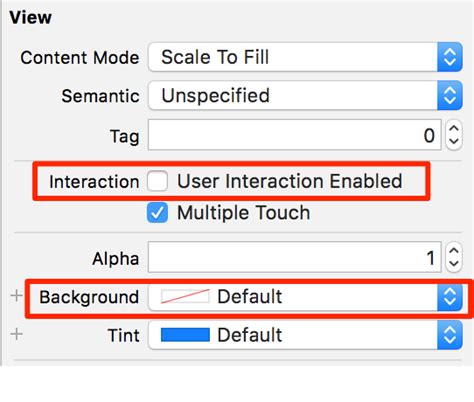
Task: Click the Scale To Fill text
Action: coord(215,57)
